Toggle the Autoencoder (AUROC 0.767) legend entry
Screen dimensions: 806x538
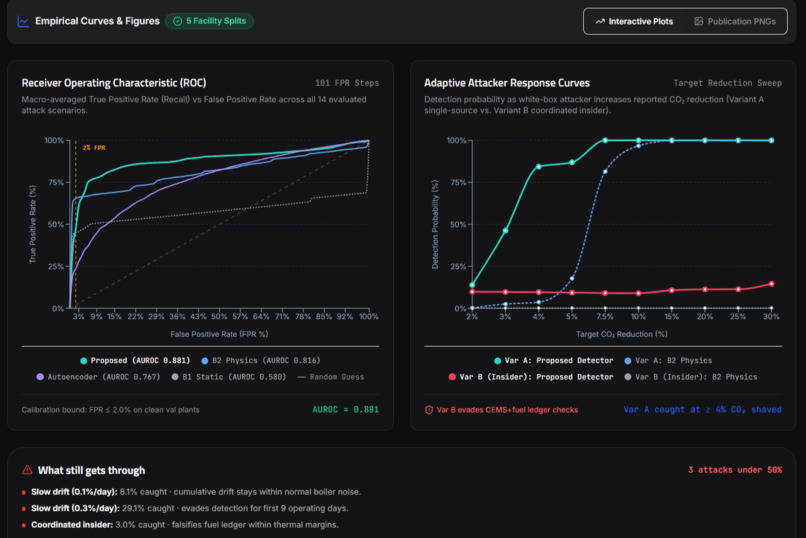(98, 377)
